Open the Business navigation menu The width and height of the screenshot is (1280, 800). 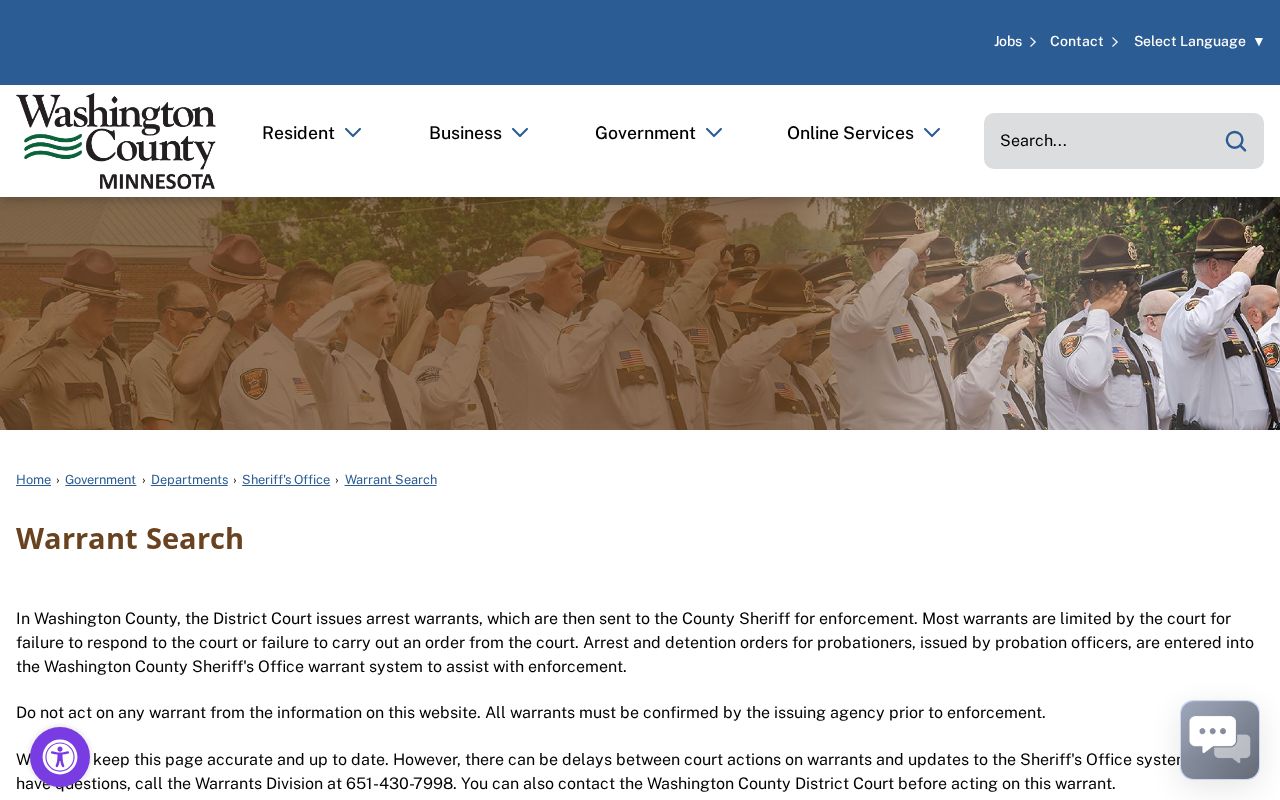[465, 133]
